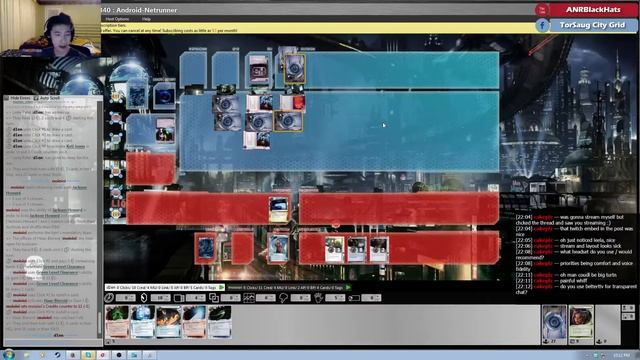640x360 pixels.
Task: Click the Link overlapping-squares icon
Action: [x=213, y=298]
